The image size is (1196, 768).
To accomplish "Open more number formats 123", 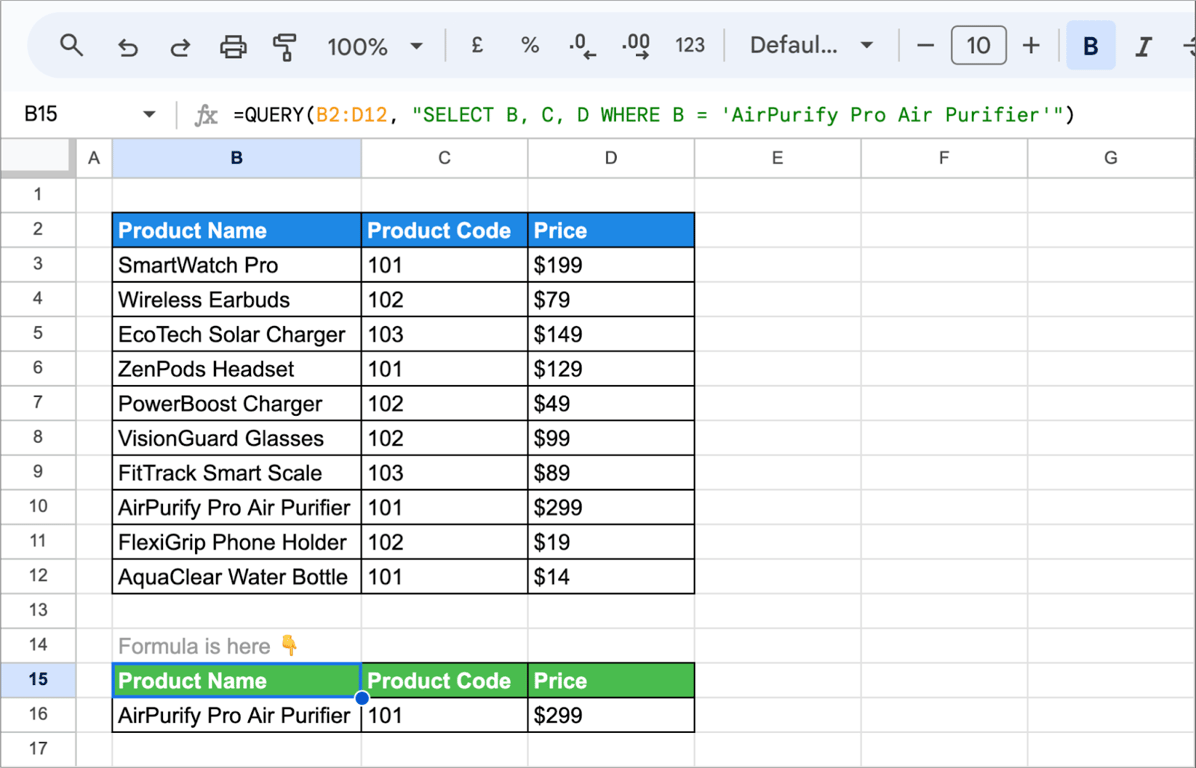I will (x=690, y=46).
